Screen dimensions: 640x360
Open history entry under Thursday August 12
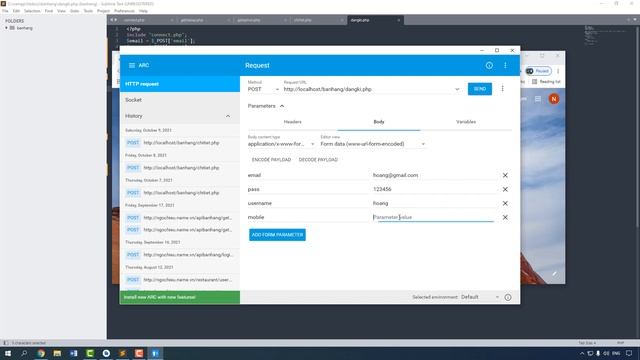pyautogui.click(x=180, y=280)
